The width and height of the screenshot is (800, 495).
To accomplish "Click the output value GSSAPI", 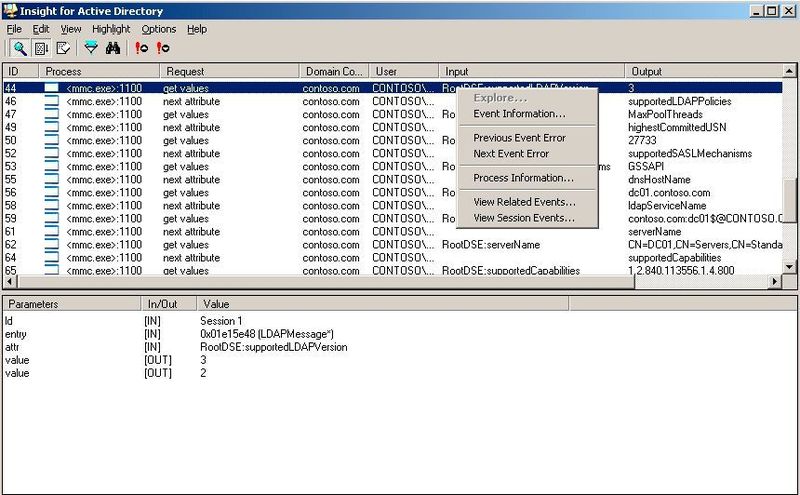I will [x=646, y=166].
